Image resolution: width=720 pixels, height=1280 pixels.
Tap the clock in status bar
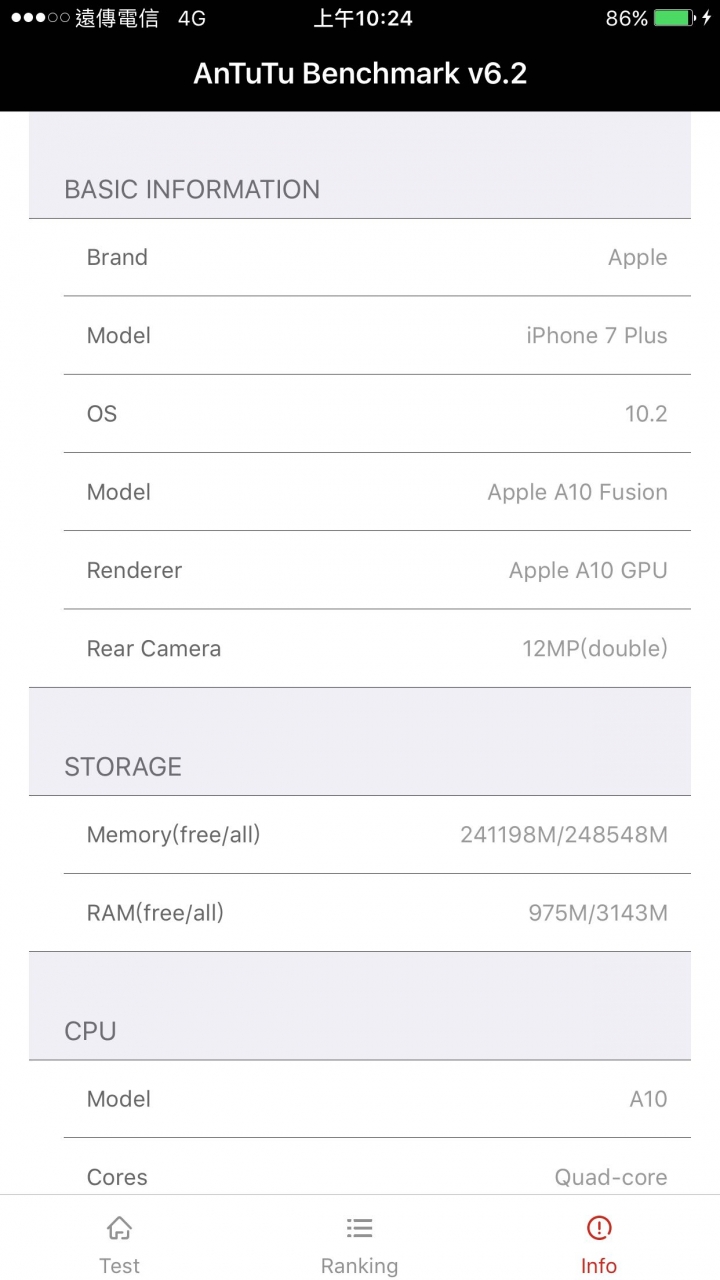[x=363, y=18]
